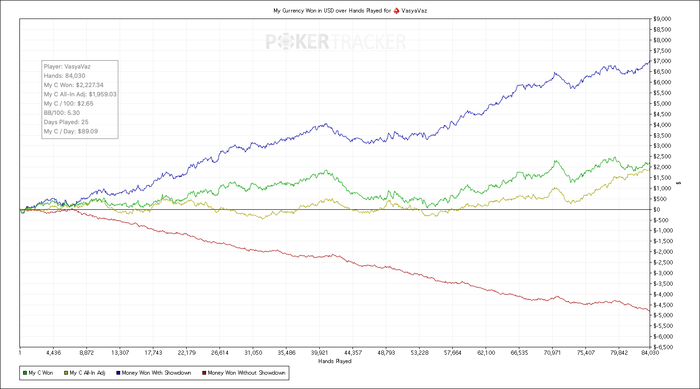
Task: Click the 17,743 x-axis tick label
Action: click(x=153, y=353)
